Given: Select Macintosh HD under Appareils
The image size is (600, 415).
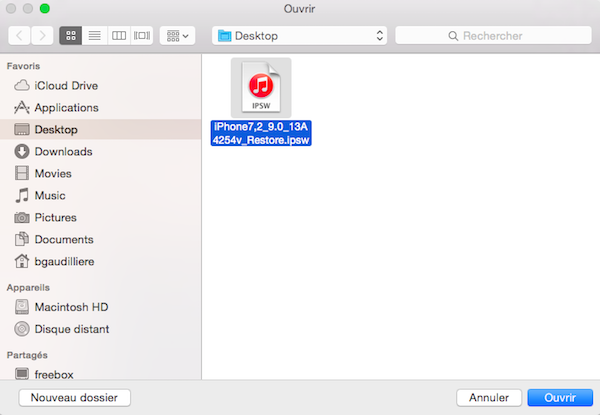Looking at the screenshot, I should point(100,307).
